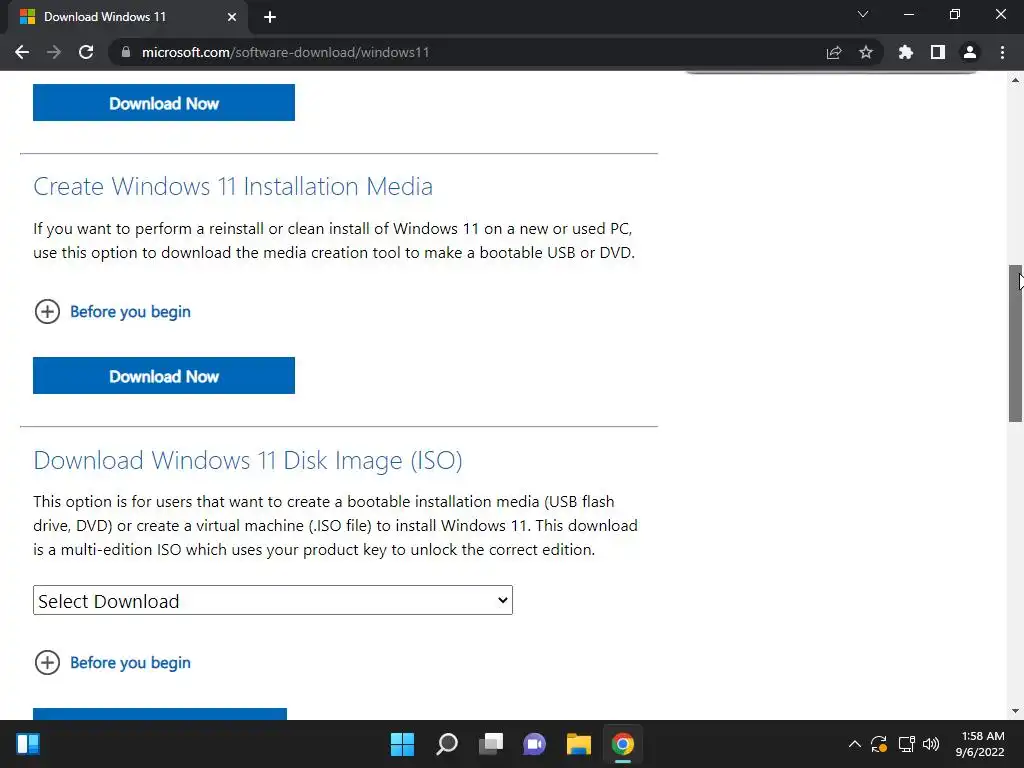The image size is (1024, 768).
Task: Open Task View on the taskbar
Action: tap(491, 744)
